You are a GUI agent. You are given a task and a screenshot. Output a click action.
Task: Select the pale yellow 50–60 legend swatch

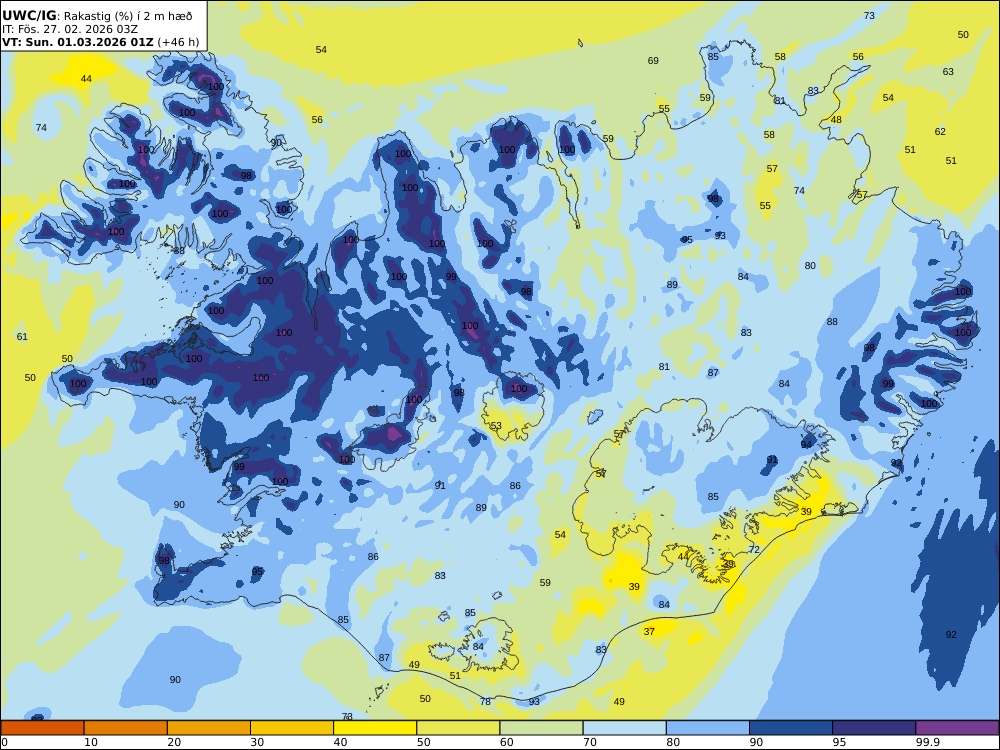coord(458,728)
